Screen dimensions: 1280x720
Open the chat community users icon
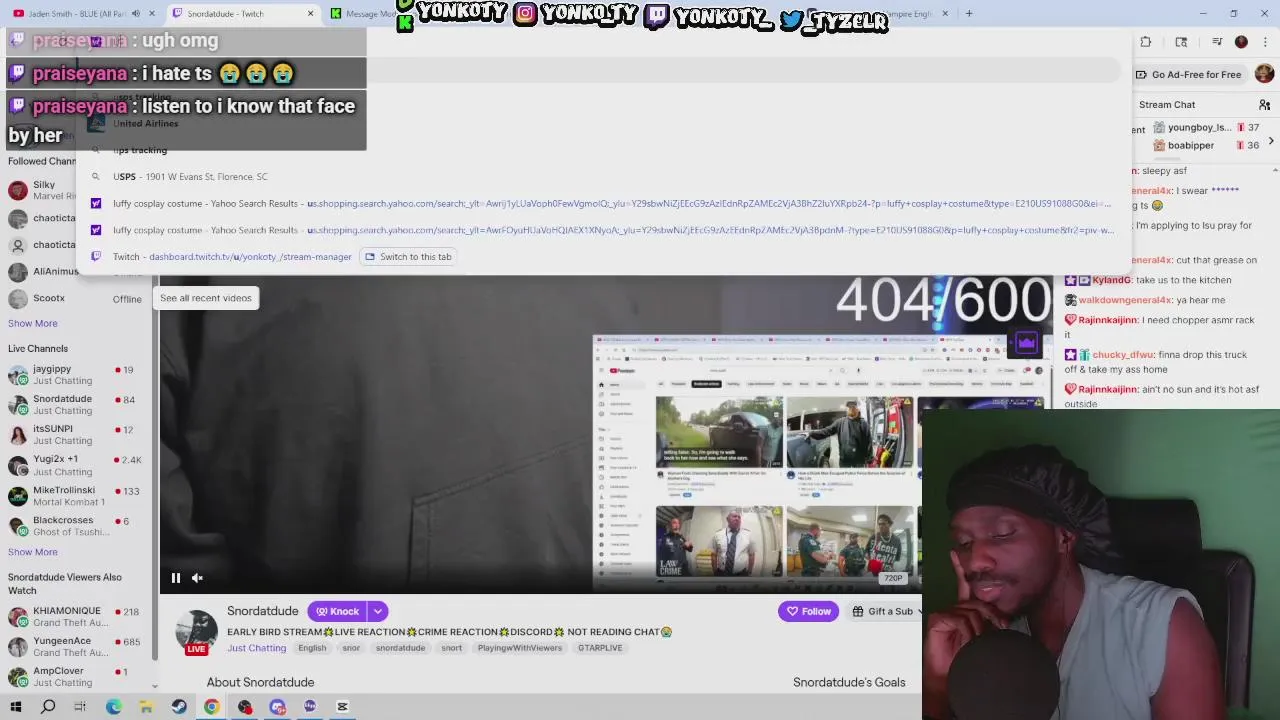[x=1264, y=105]
